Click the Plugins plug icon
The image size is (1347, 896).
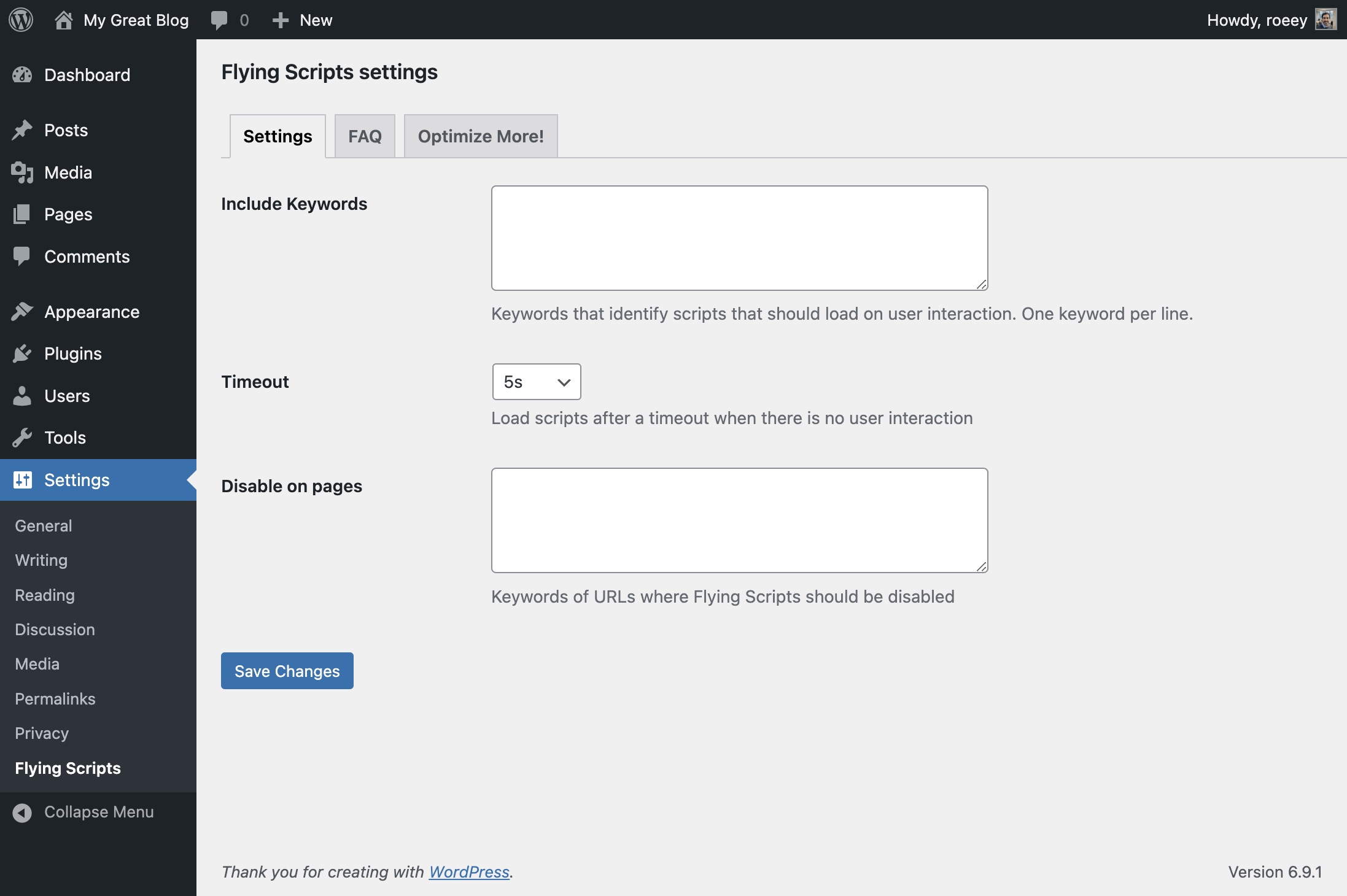22,353
